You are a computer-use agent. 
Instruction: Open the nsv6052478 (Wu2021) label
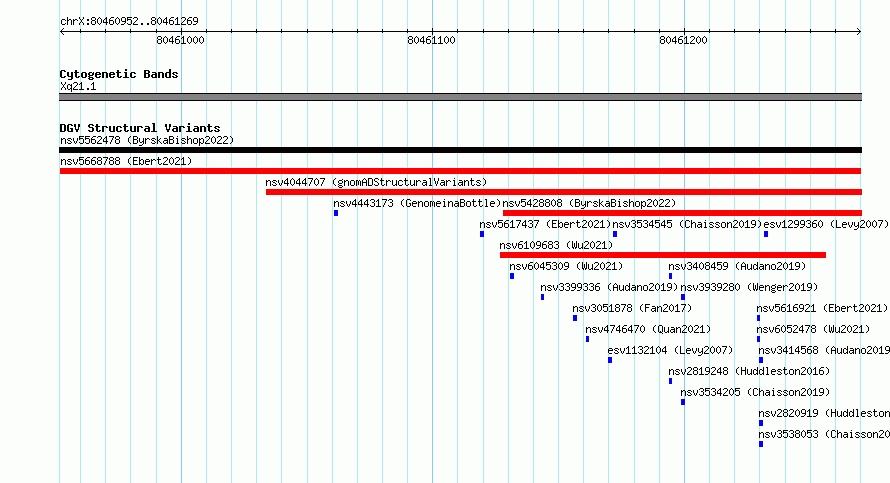[813, 329]
